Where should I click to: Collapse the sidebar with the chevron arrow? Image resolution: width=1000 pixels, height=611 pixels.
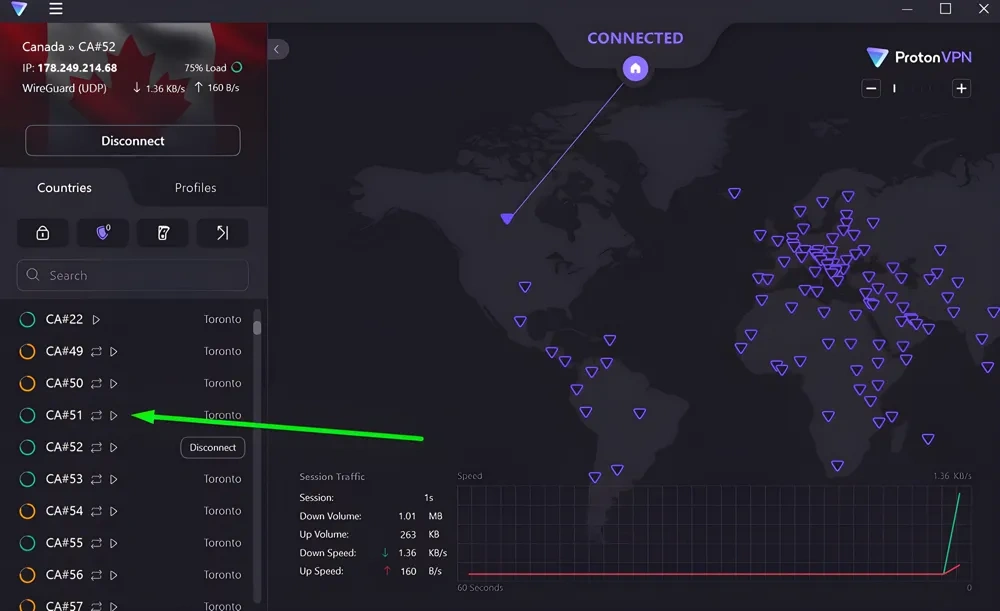[x=277, y=49]
